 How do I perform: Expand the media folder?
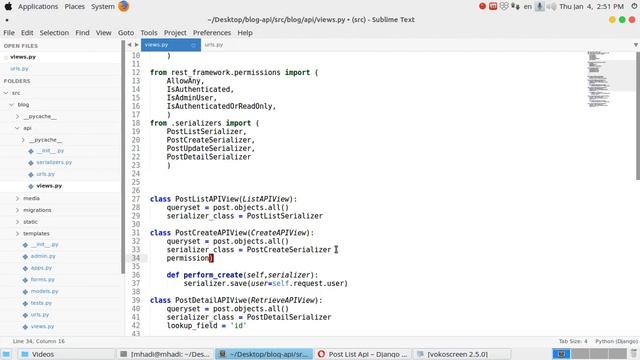[17, 198]
